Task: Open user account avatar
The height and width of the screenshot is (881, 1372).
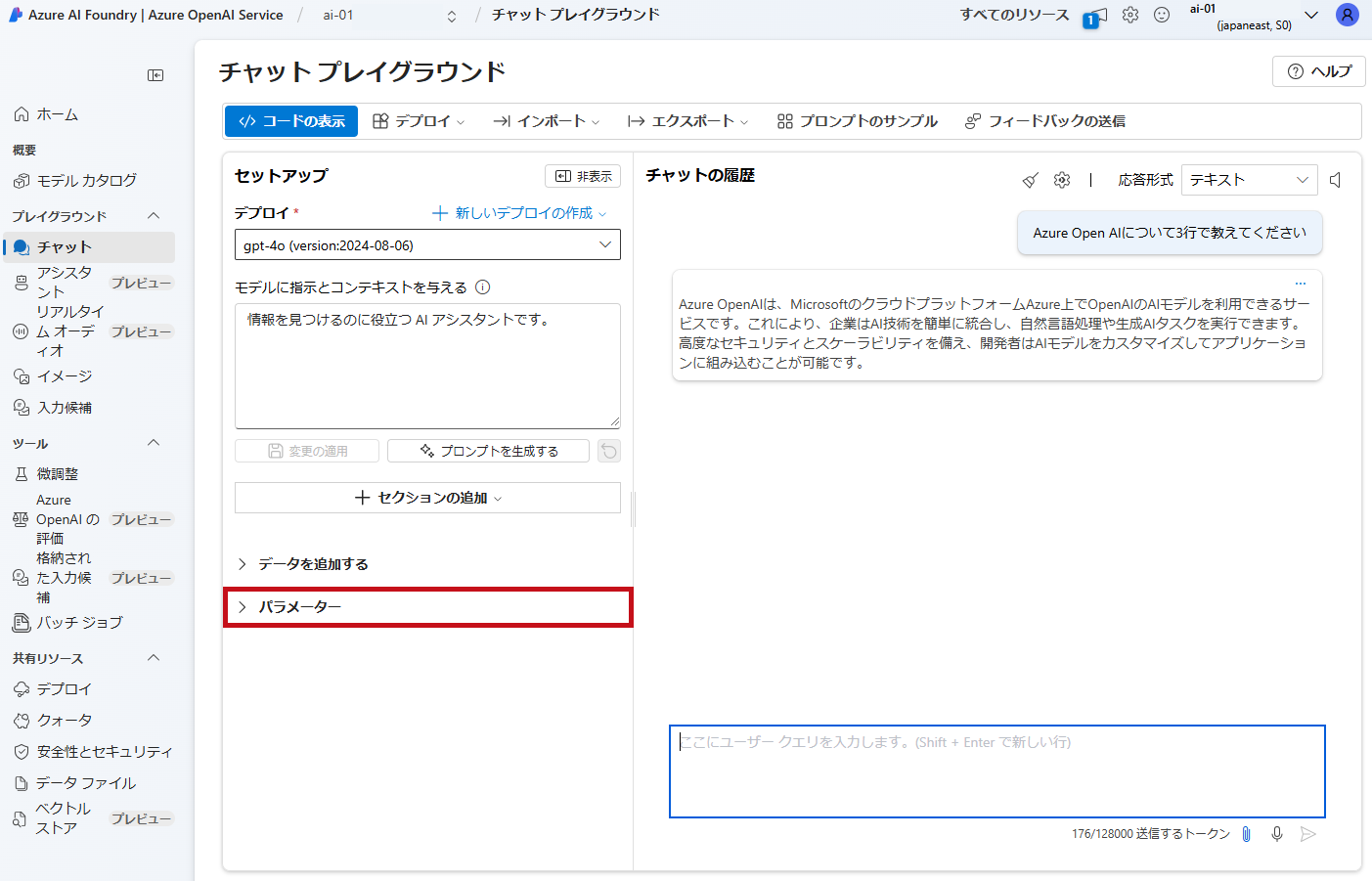Action: (1348, 15)
